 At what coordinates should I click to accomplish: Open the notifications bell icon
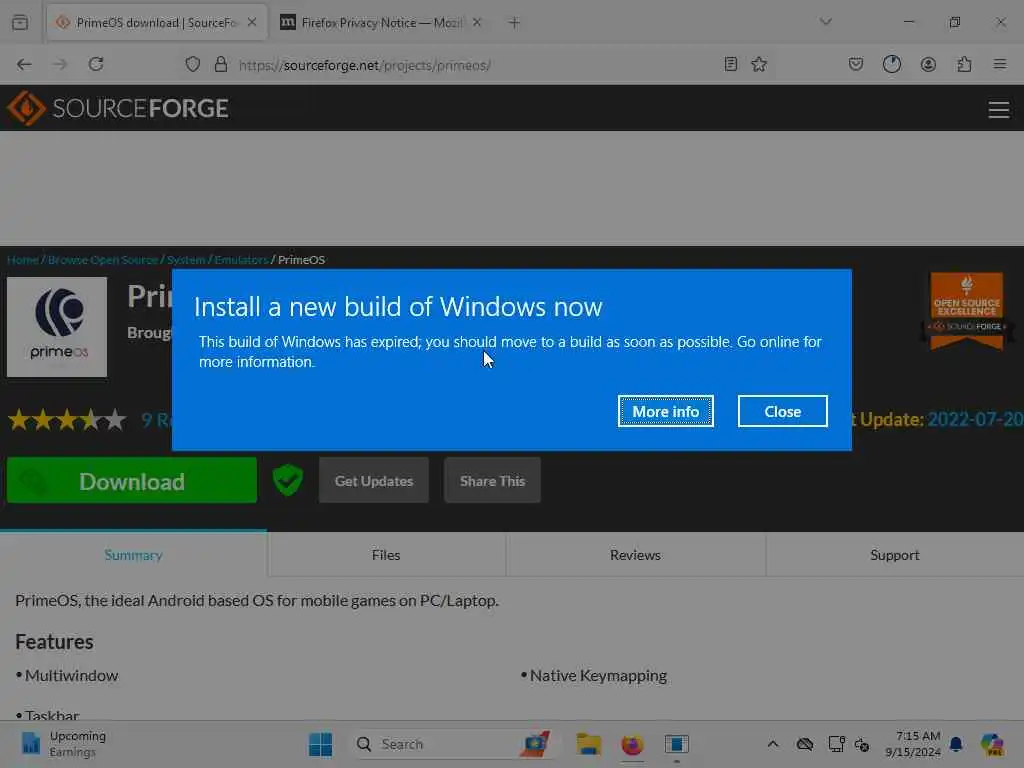click(x=955, y=744)
